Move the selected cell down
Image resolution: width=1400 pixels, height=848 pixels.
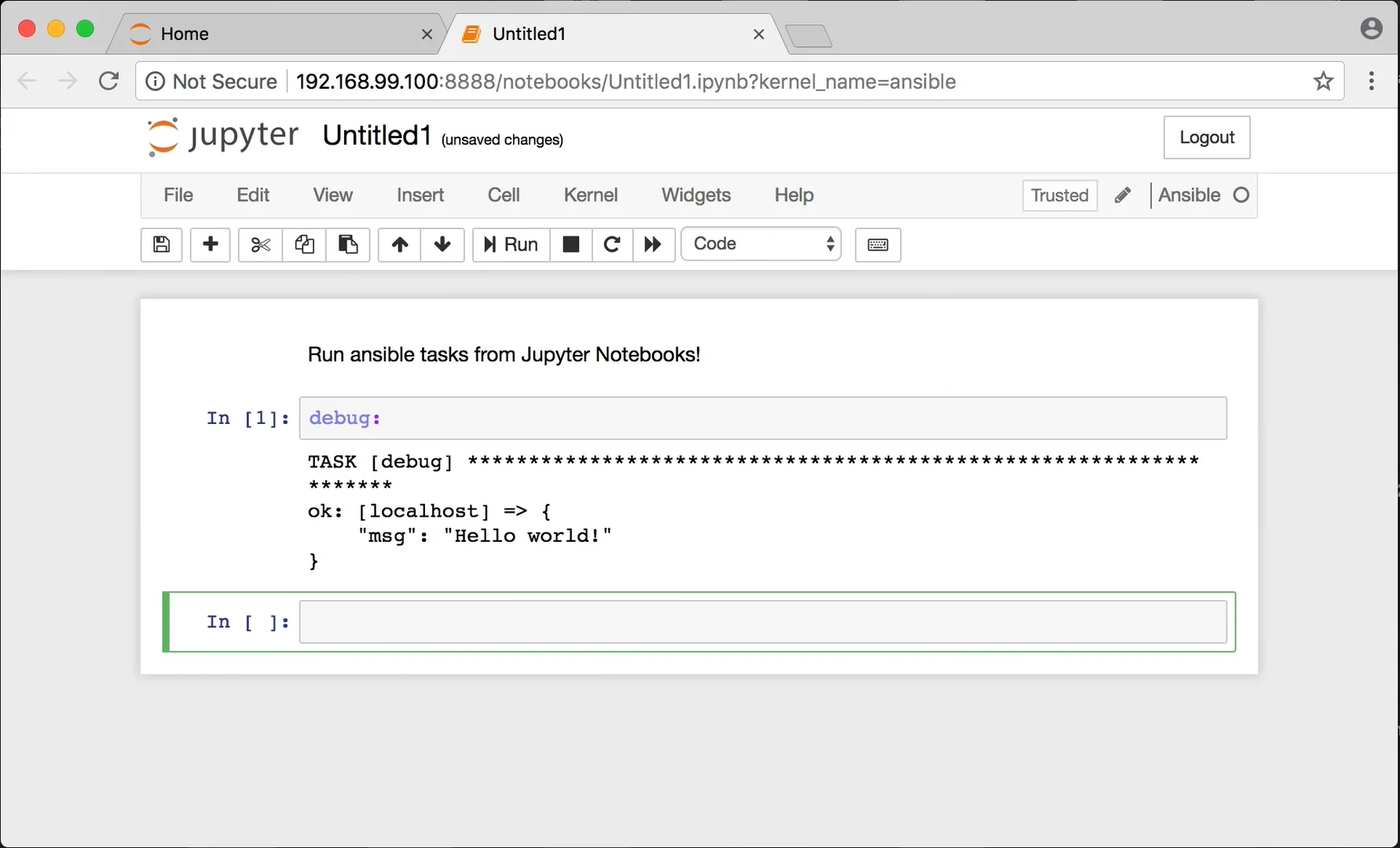point(442,244)
